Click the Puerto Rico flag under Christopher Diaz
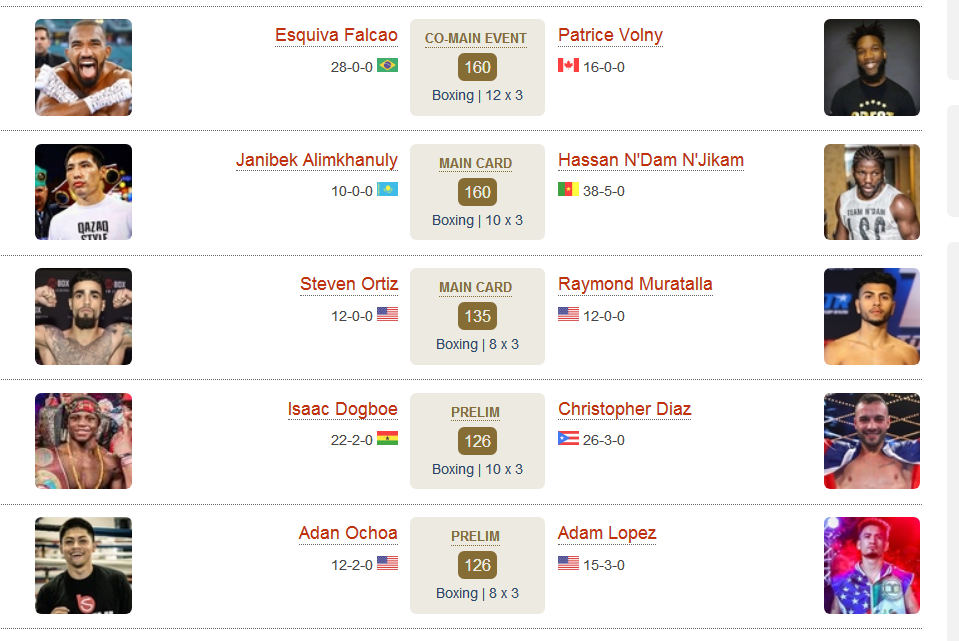Screen dimensions: 959x641 (x=568, y=439)
